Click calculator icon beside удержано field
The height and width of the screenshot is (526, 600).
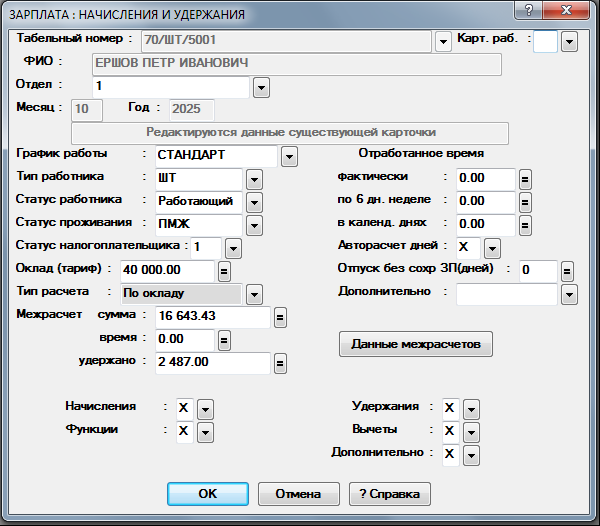[x=280, y=363]
